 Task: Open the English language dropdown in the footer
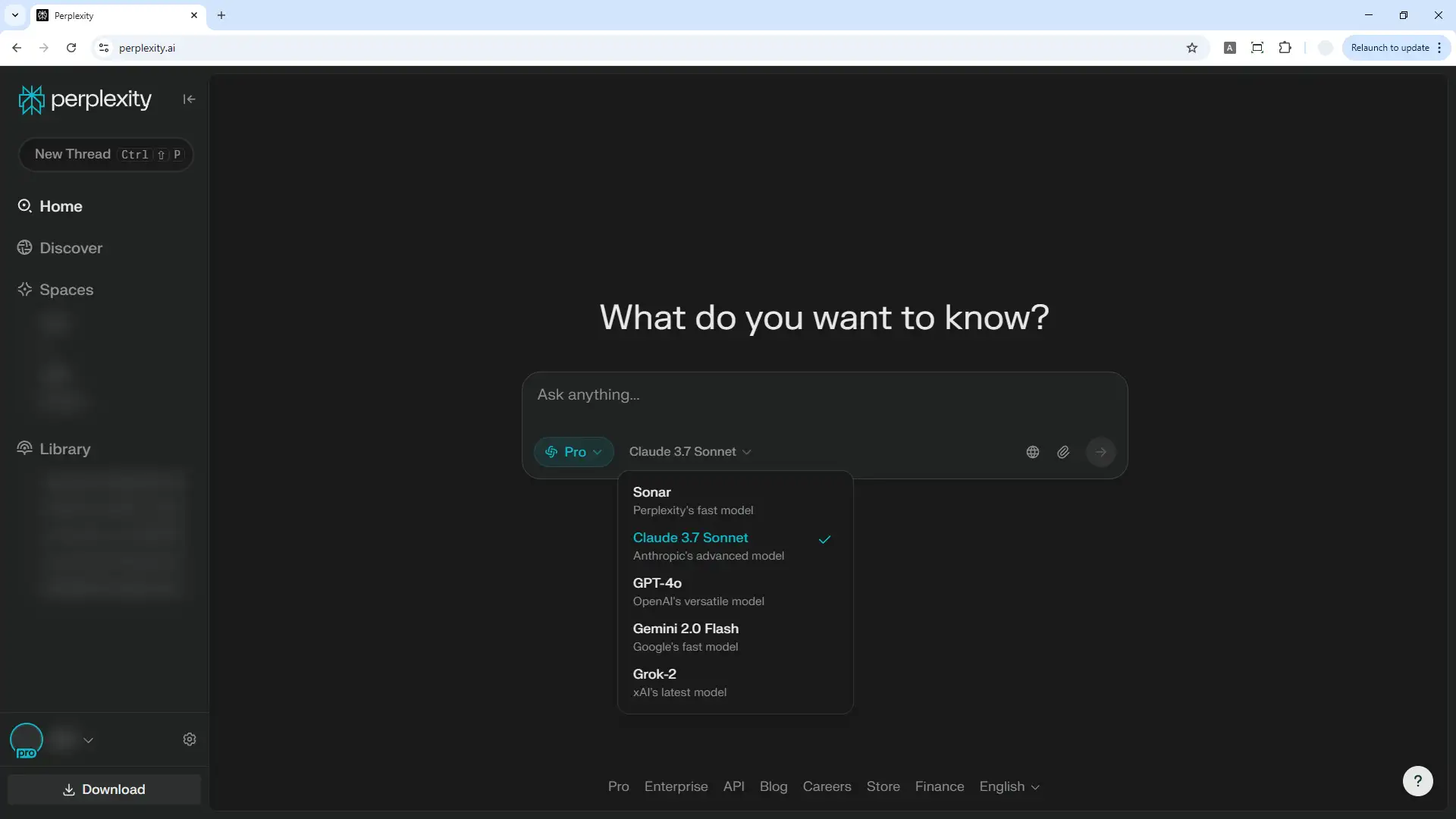(1009, 786)
